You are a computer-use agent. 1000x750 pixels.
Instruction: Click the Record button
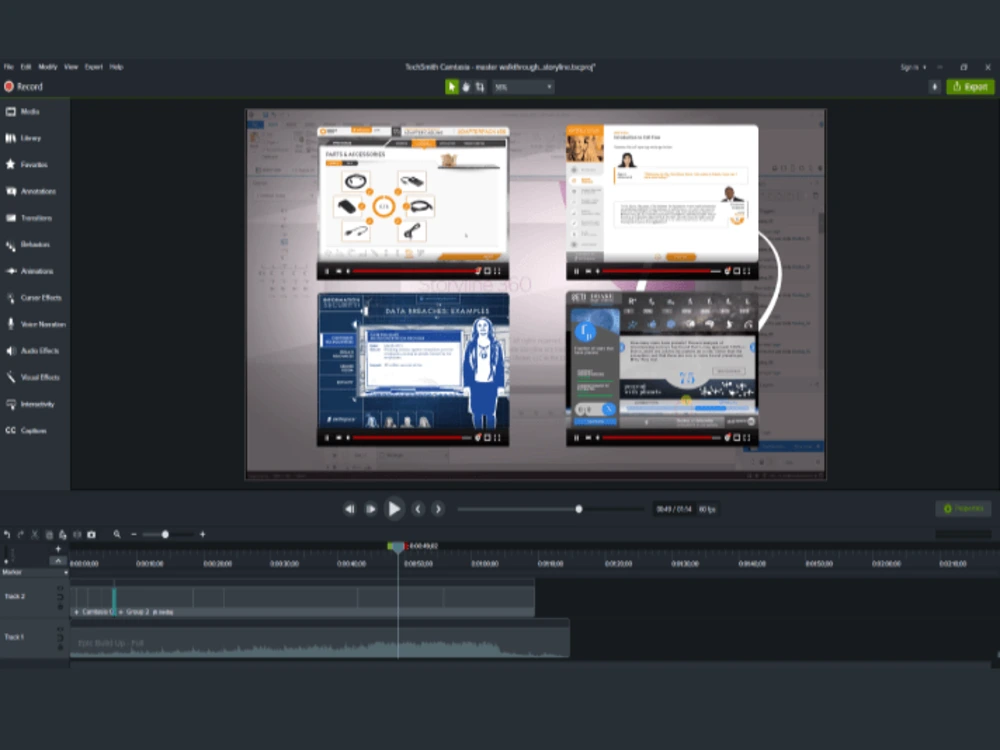point(24,87)
